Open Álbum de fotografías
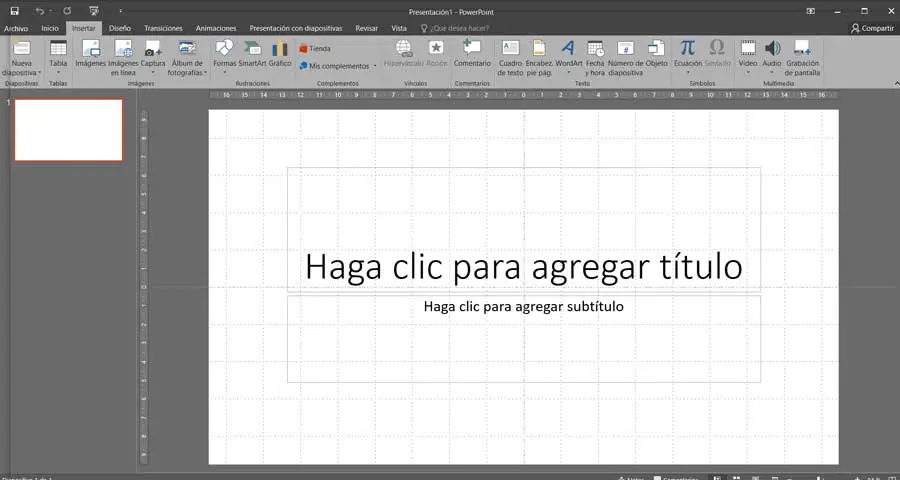Viewport: 900px width, 480px height. [x=187, y=58]
